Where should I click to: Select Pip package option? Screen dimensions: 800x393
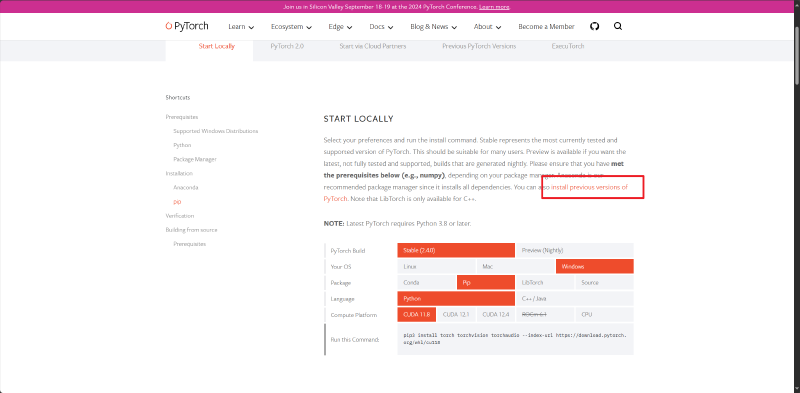click(x=486, y=282)
